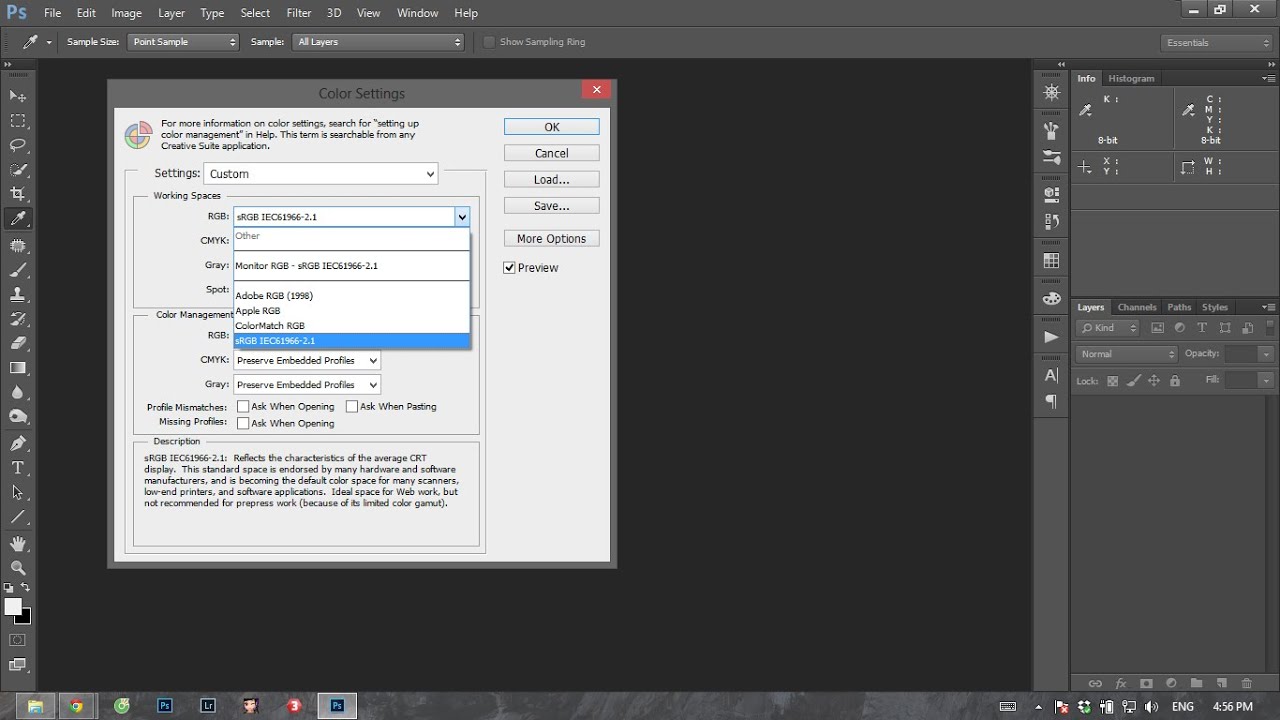This screenshot has height=720, width=1280.
Task: Open the CMYK policy dropdown
Action: coord(307,360)
